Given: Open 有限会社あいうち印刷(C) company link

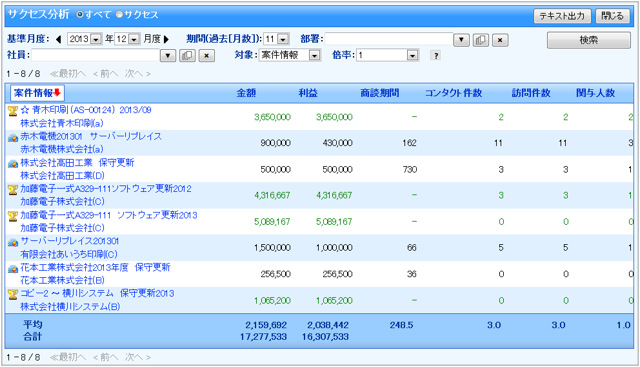Looking at the screenshot, I should click(x=69, y=254).
